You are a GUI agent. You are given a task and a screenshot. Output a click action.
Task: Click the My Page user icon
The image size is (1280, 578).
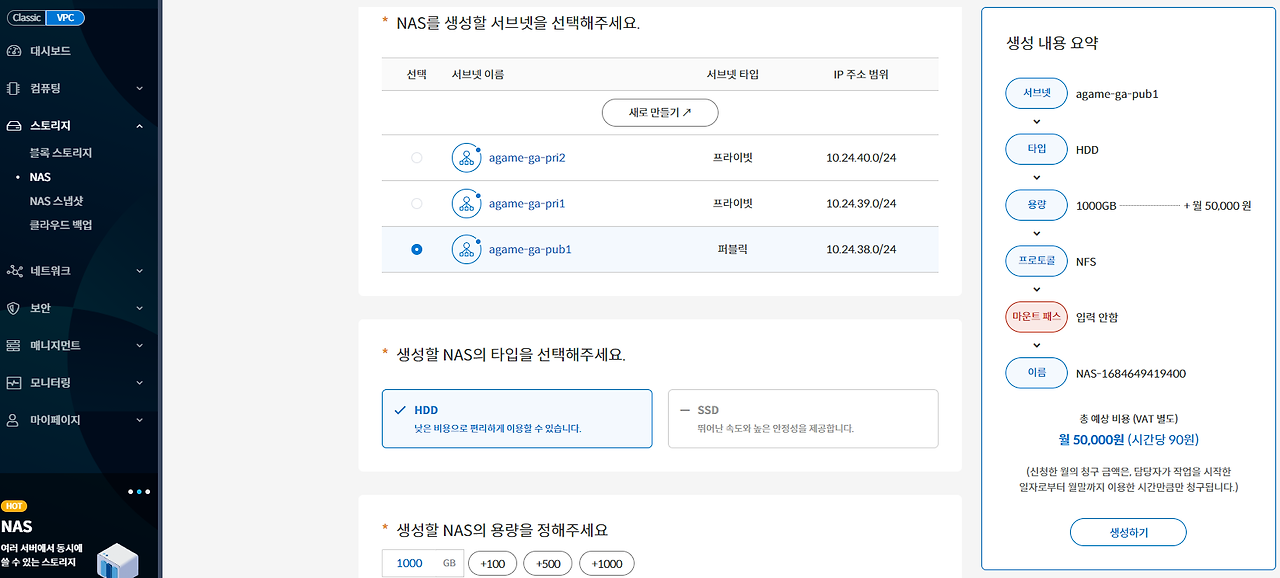tap(14, 420)
